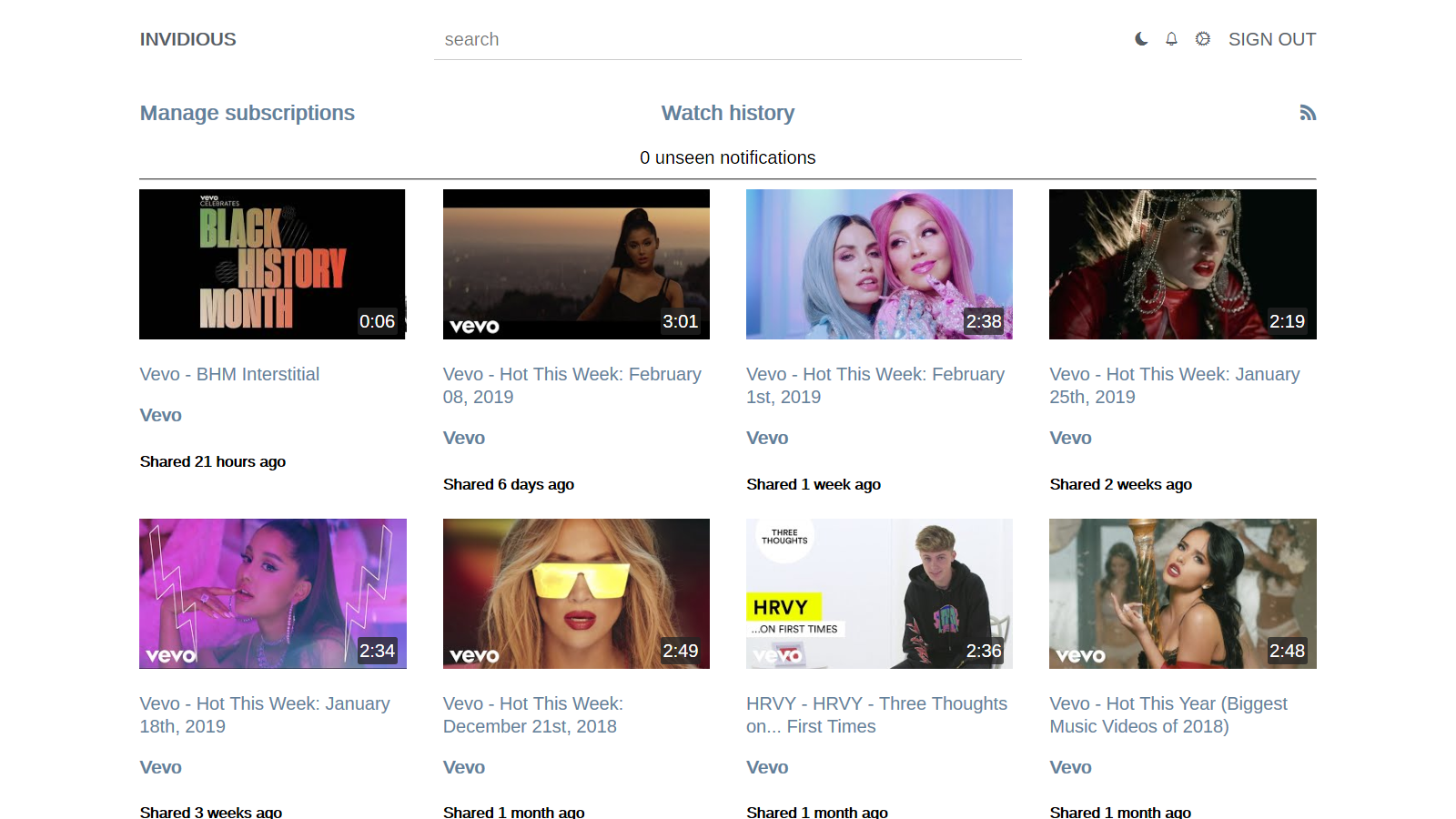Play the Hot This Year 2018 thumbnail
This screenshot has width=1456, height=819.
click(1182, 593)
